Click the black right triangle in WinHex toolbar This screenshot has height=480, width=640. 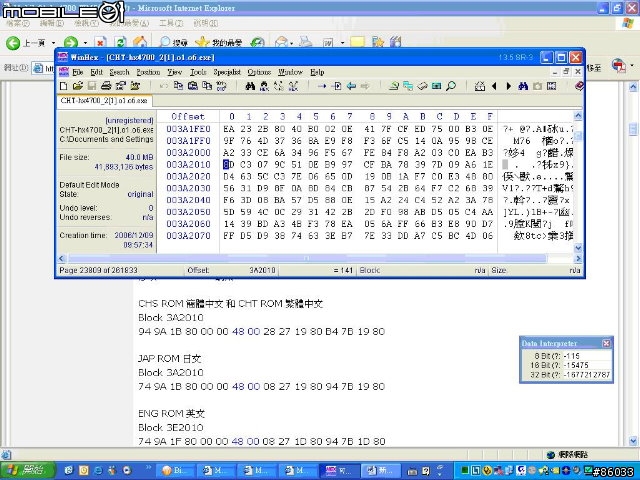[x=509, y=86]
